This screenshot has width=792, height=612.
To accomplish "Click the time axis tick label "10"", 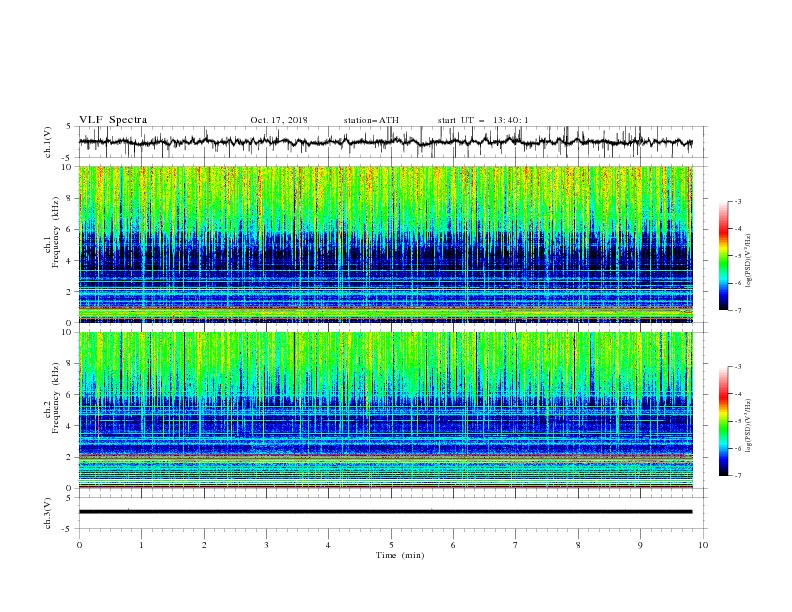I will pos(703,545).
